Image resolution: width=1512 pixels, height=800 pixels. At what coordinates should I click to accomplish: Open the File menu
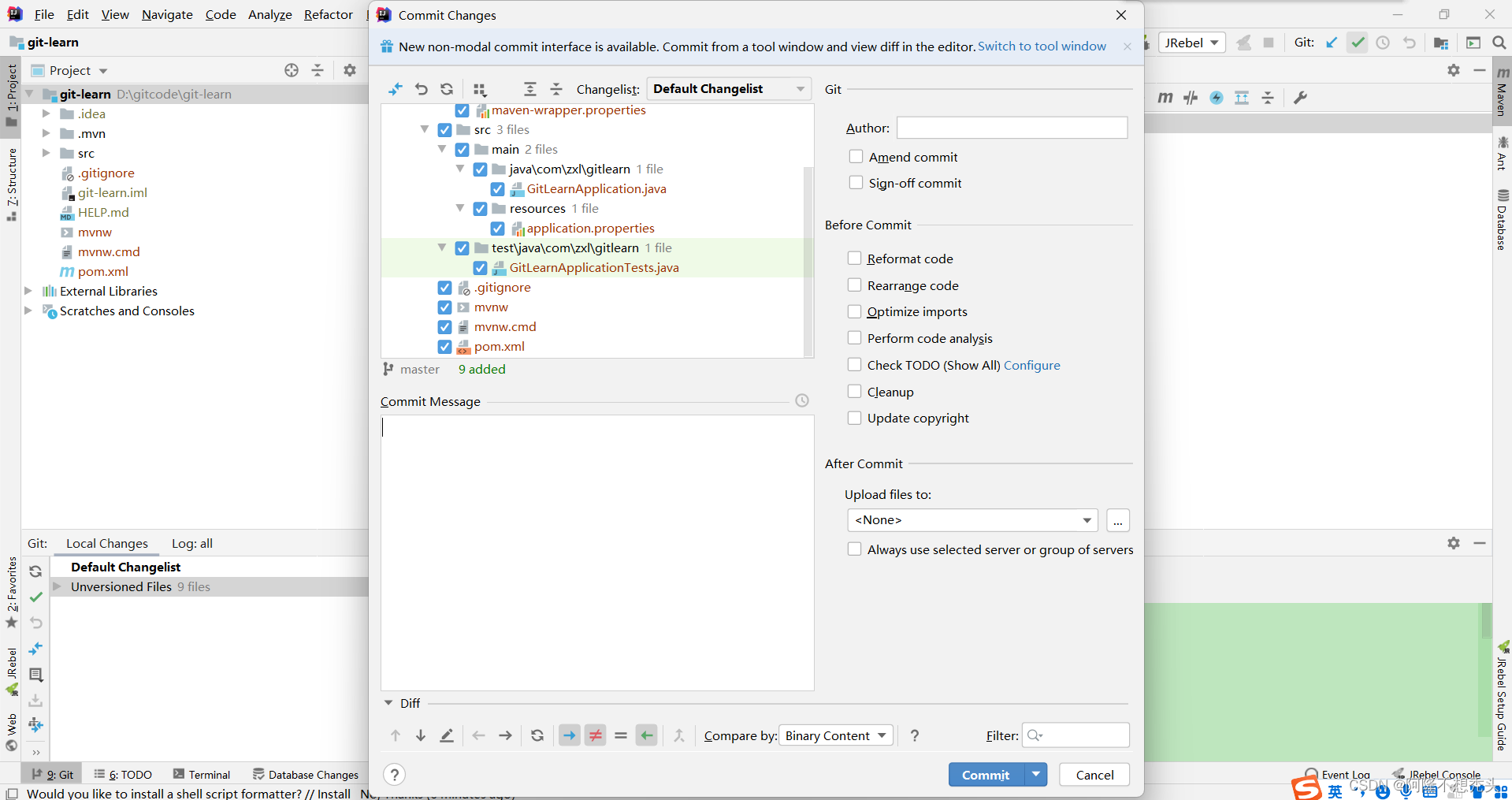pyautogui.click(x=44, y=14)
